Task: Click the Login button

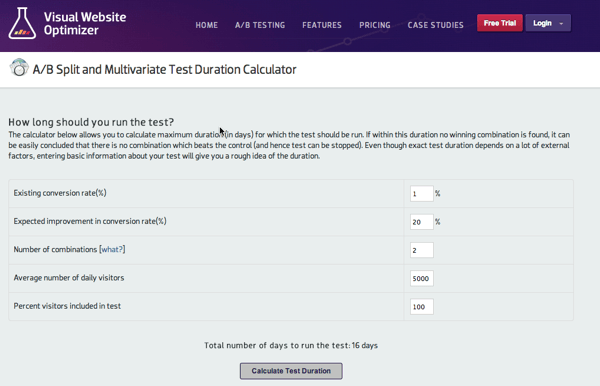Action: point(548,23)
